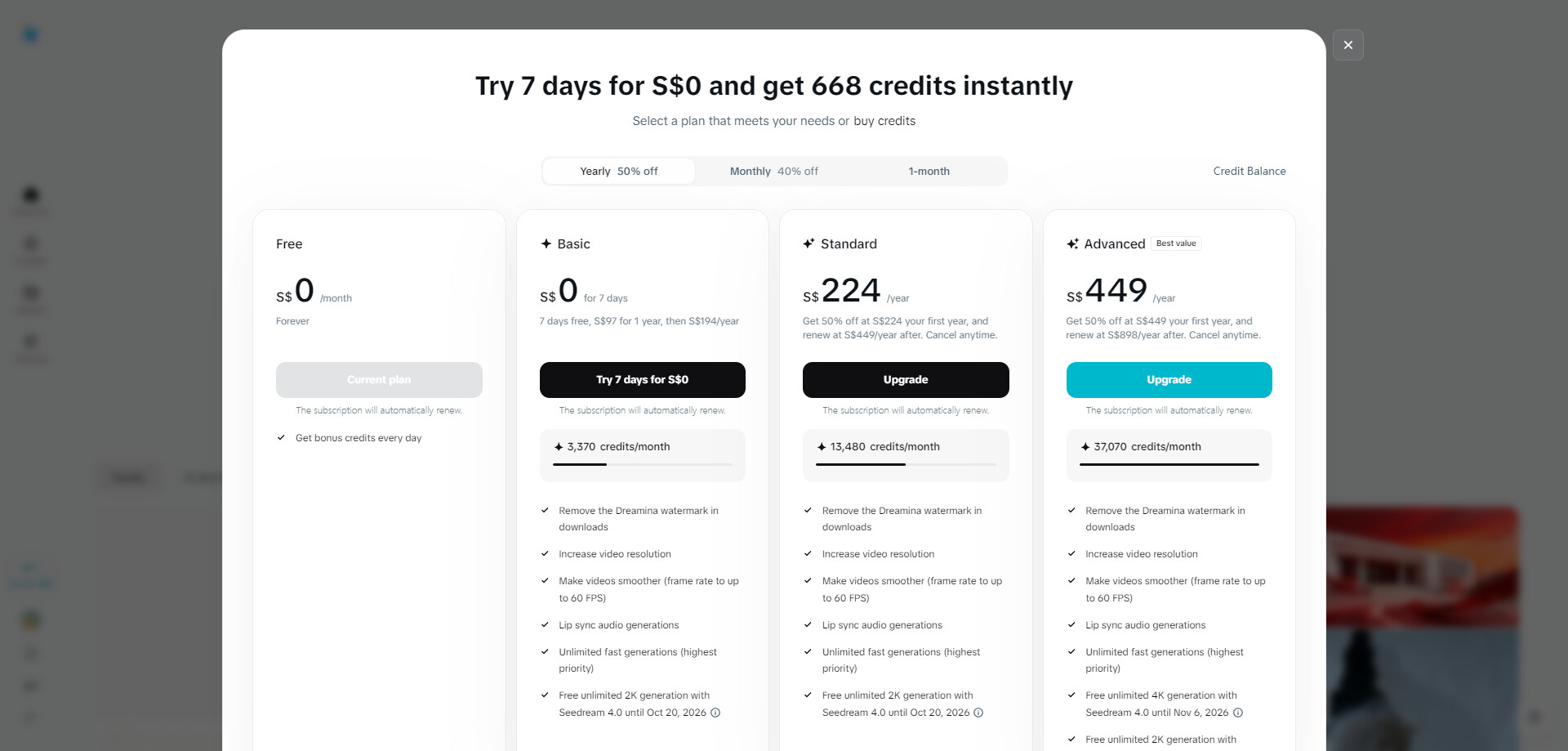The width and height of the screenshot is (1568, 751).
Task: Choose the 1-month billing option
Action: [929, 171]
